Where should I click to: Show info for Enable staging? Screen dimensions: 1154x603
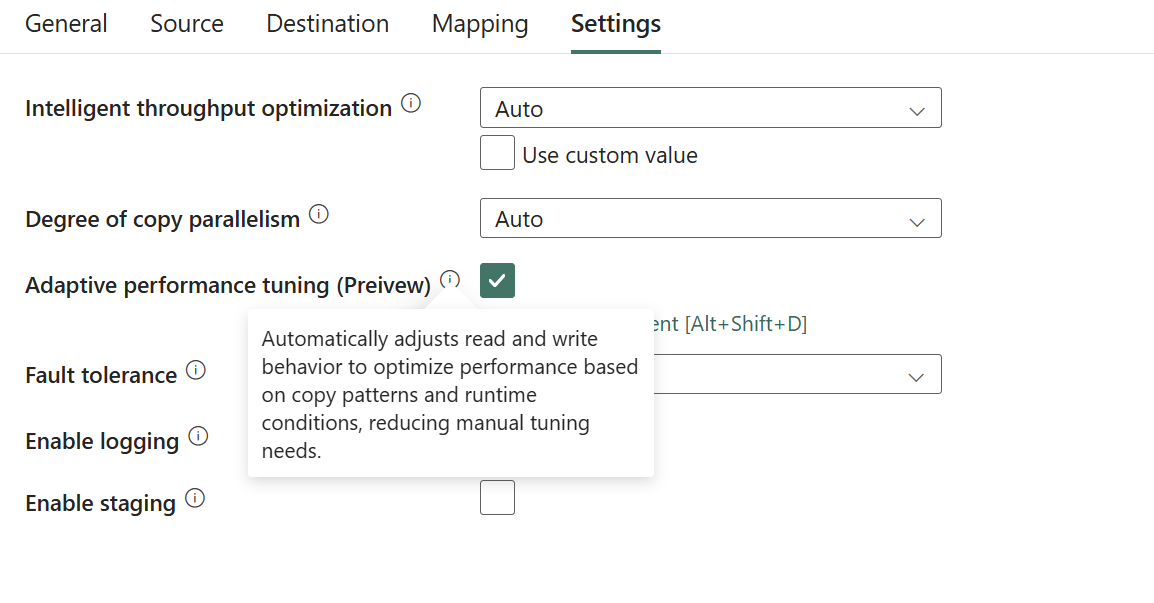tap(195, 499)
